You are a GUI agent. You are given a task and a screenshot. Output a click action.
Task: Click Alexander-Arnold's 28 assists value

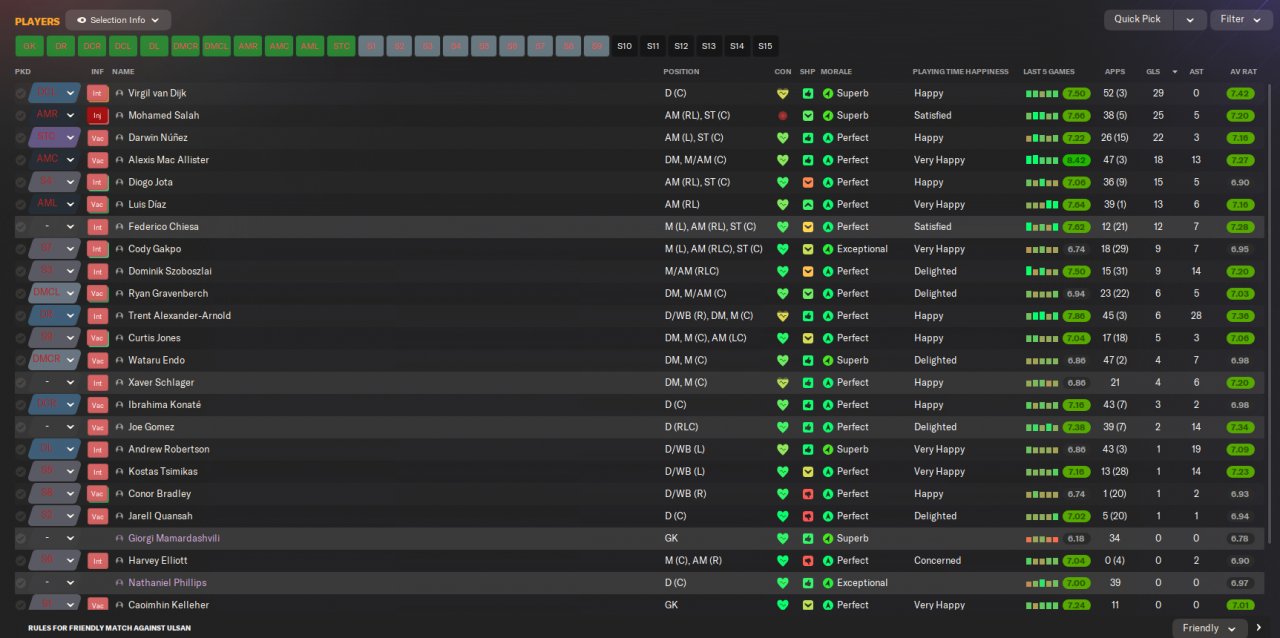tap(1196, 316)
